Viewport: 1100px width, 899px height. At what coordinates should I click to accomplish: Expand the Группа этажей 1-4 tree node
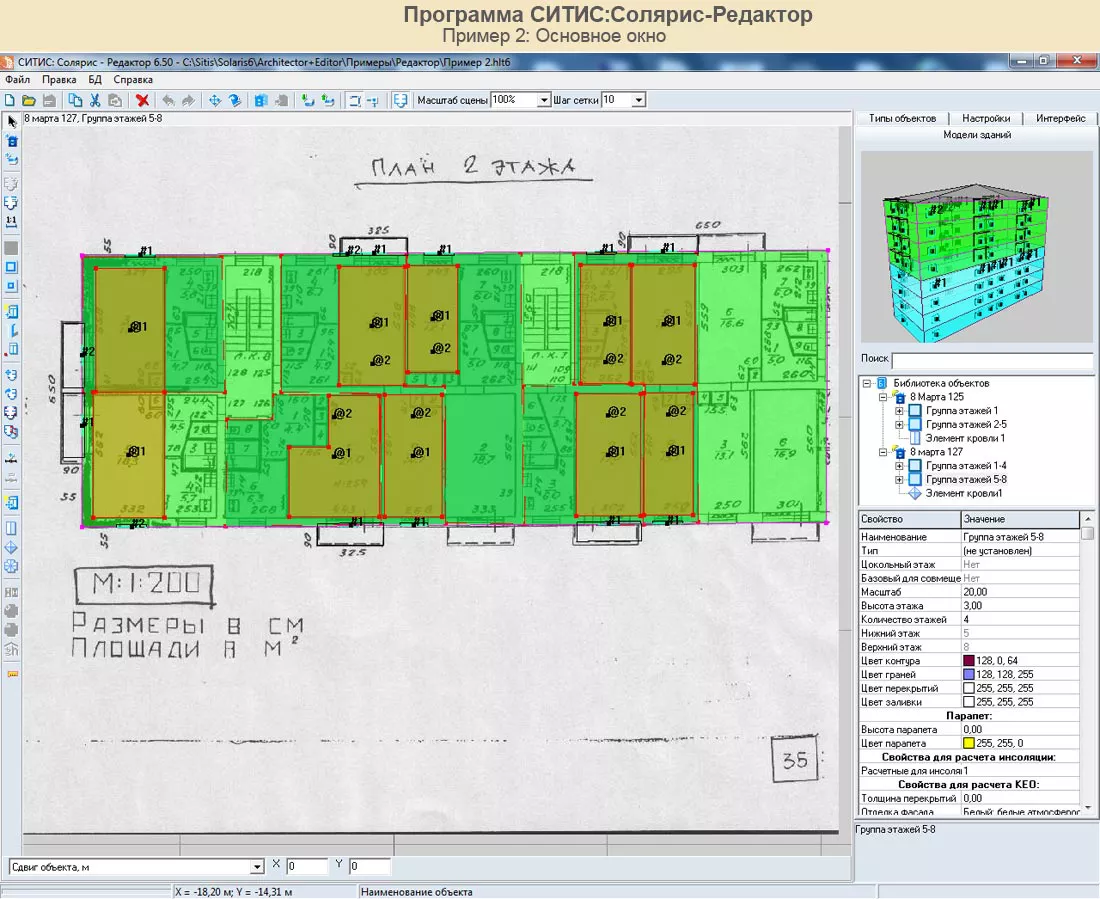coord(899,466)
